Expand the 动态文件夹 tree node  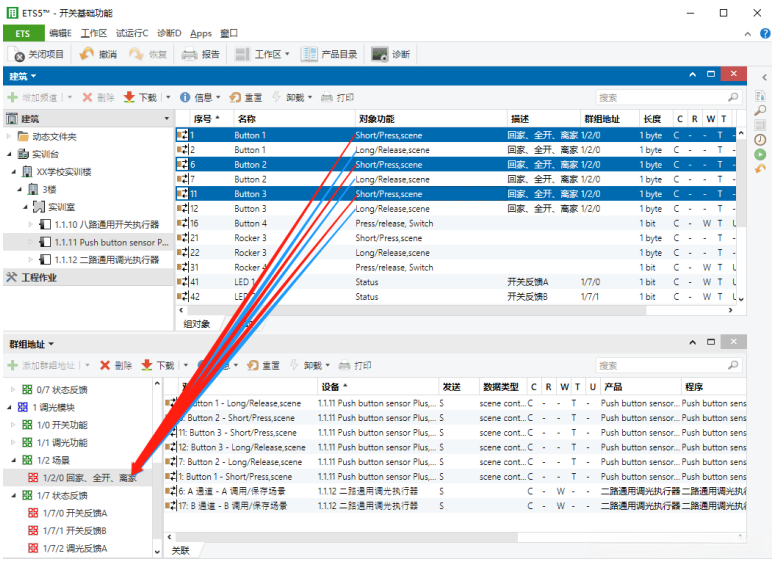pyautogui.click(x=8, y=136)
